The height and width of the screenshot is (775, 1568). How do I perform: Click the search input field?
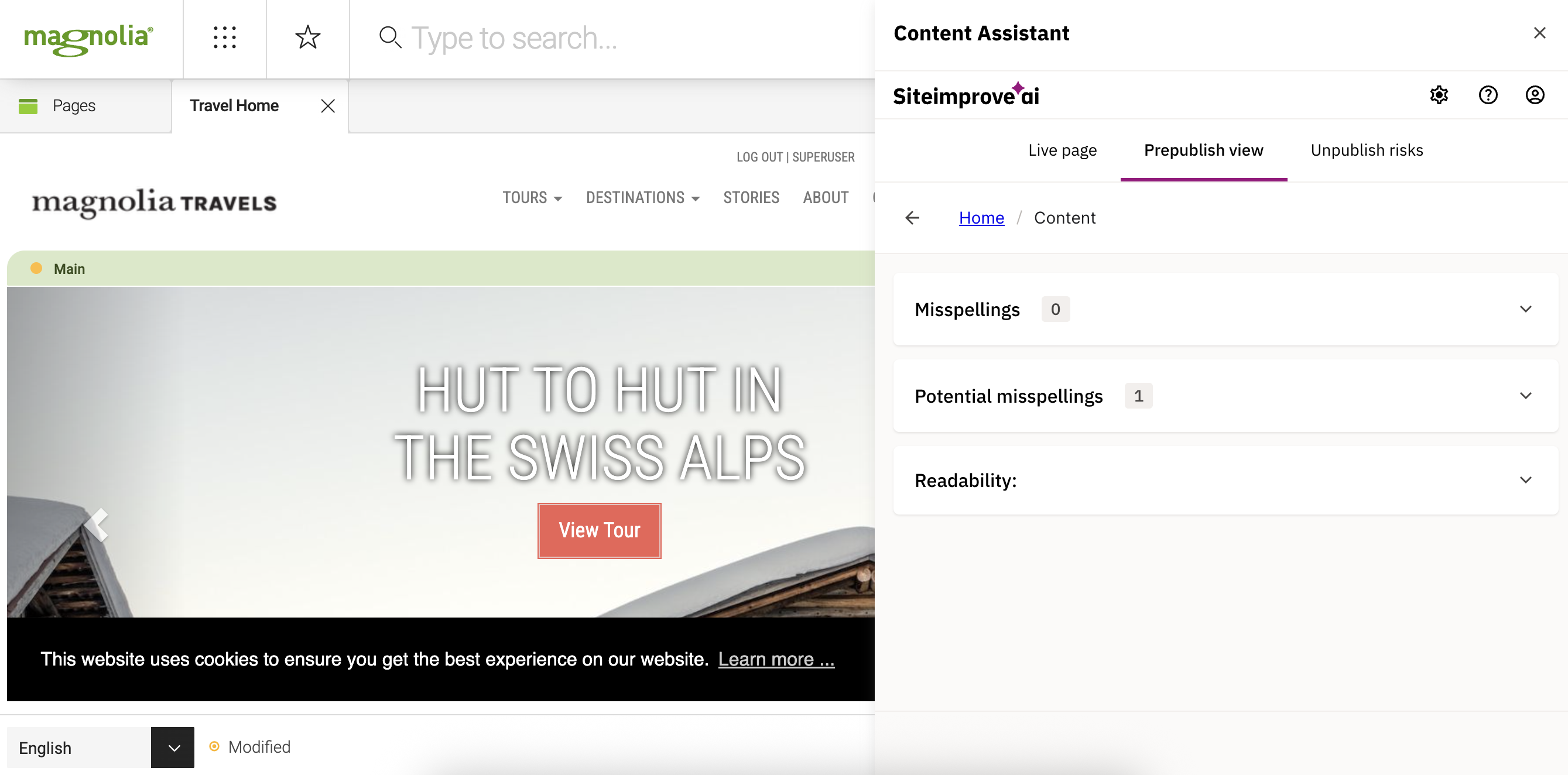548,37
